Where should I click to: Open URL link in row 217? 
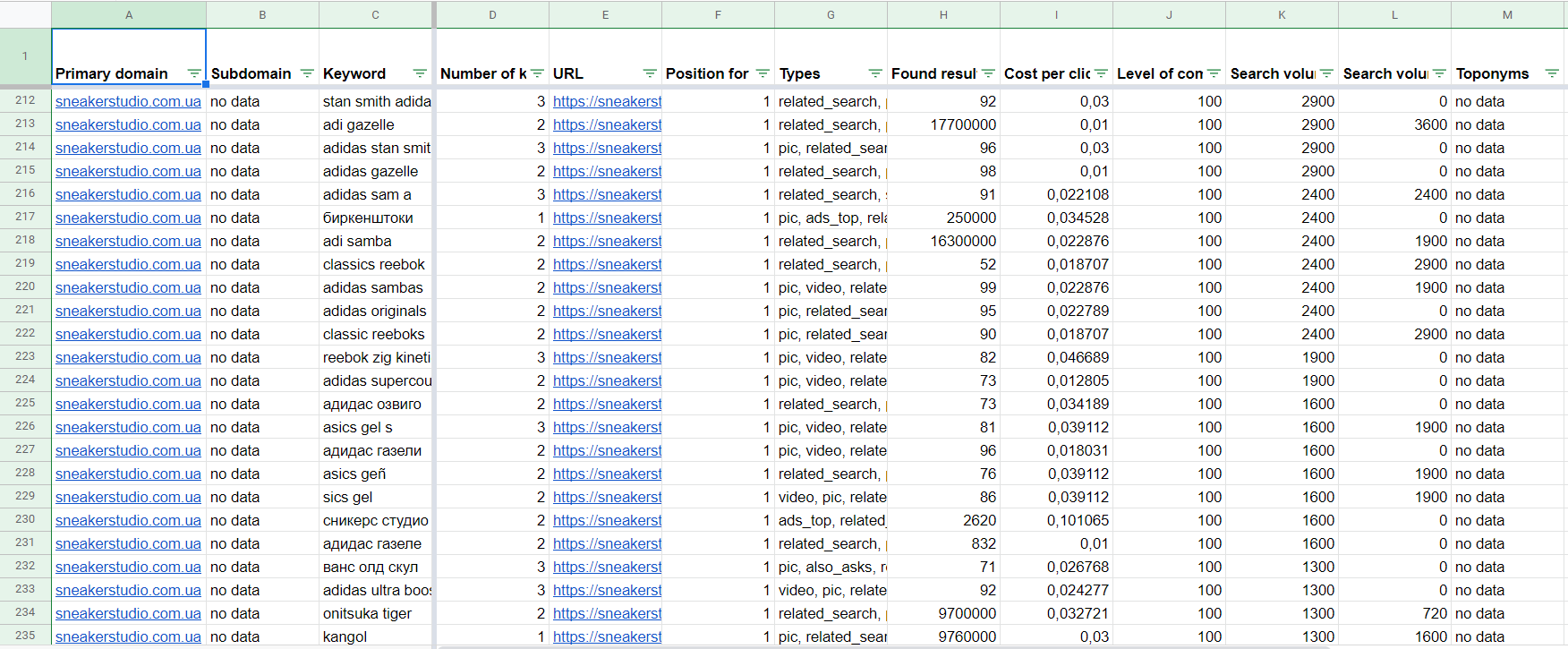point(607,218)
